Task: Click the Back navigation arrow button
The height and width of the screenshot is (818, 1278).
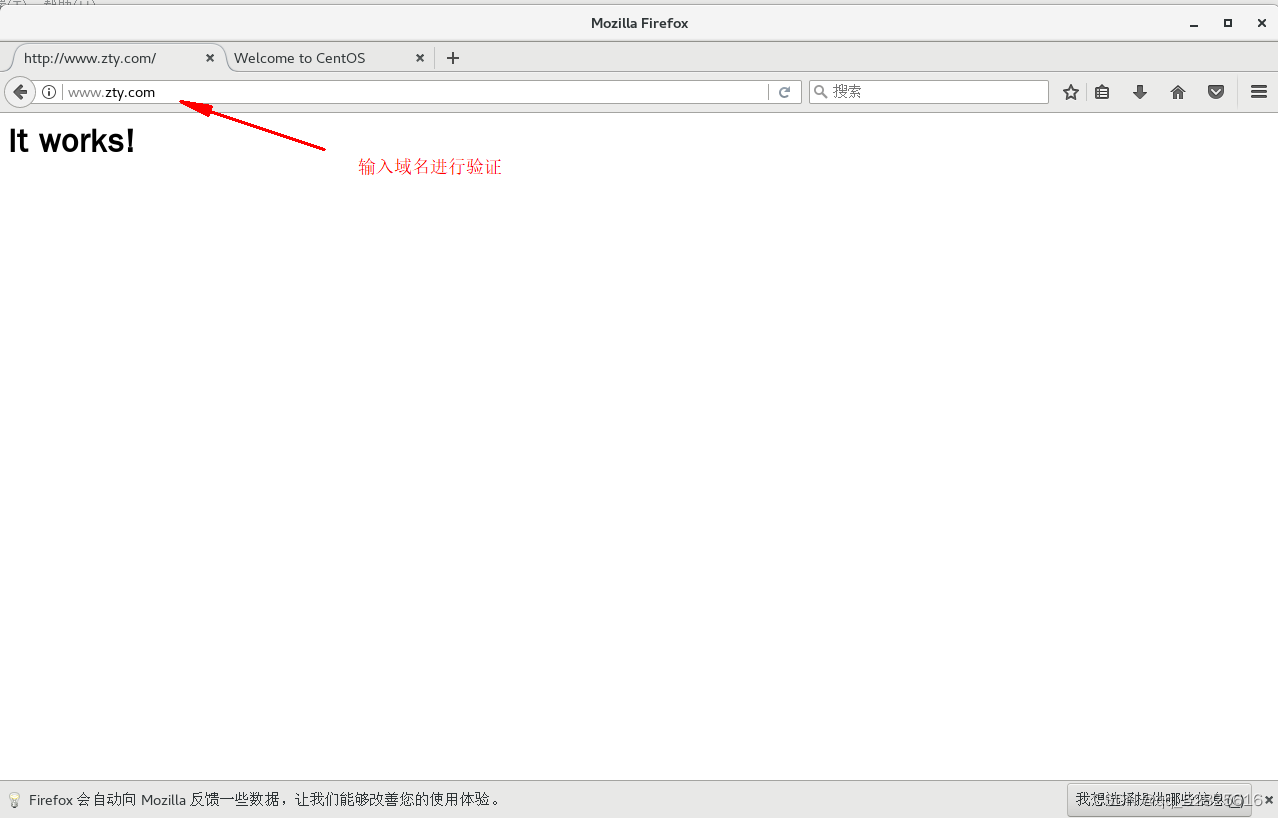Action: point(20,92)
